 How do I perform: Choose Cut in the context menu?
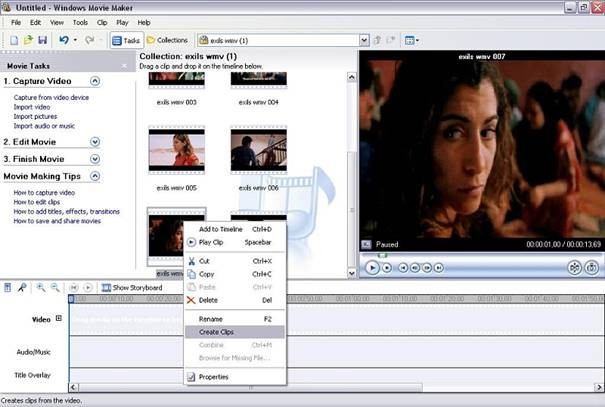coord(235,261)
